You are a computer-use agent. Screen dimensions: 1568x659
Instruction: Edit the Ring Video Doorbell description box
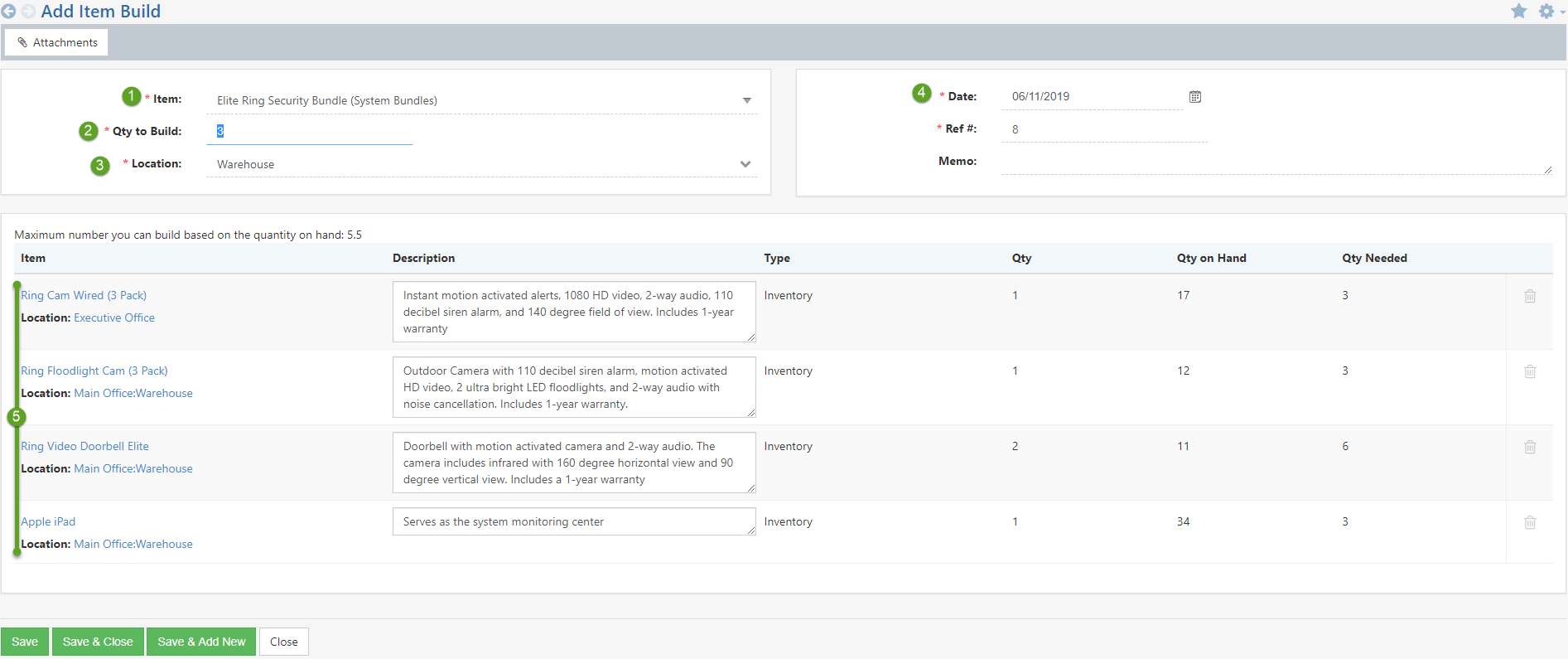[574, 463]
